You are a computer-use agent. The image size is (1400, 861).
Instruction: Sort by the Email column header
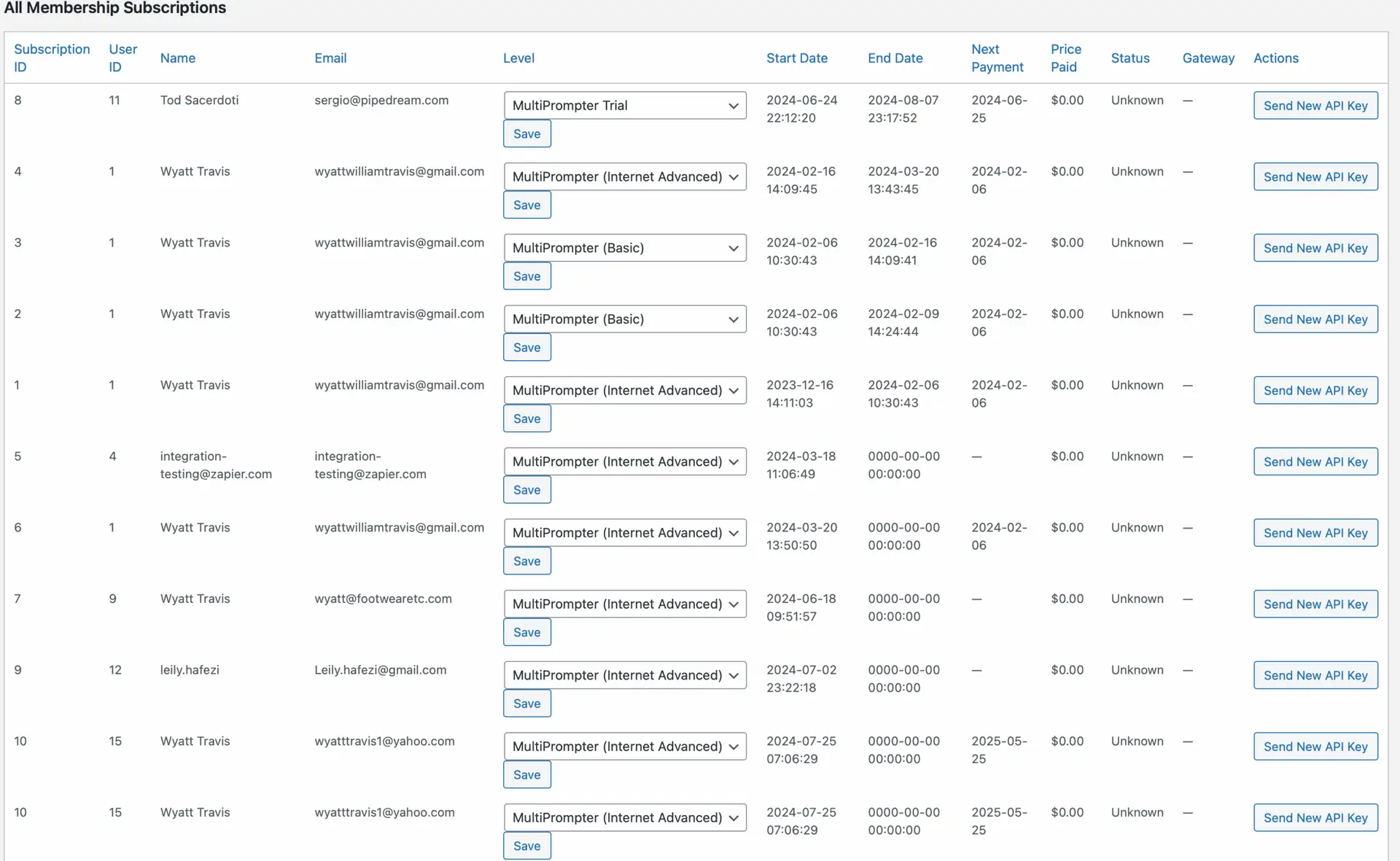point(330,58)
